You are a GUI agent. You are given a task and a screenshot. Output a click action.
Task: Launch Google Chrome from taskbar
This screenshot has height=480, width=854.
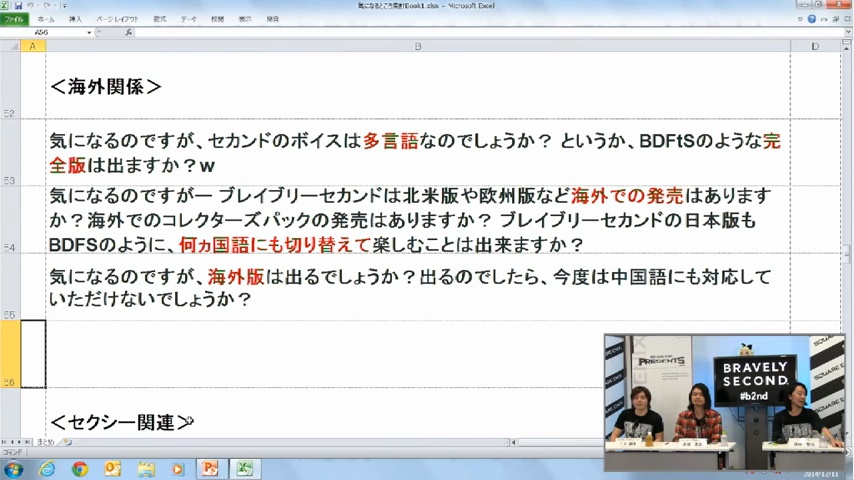click(80, 469)
